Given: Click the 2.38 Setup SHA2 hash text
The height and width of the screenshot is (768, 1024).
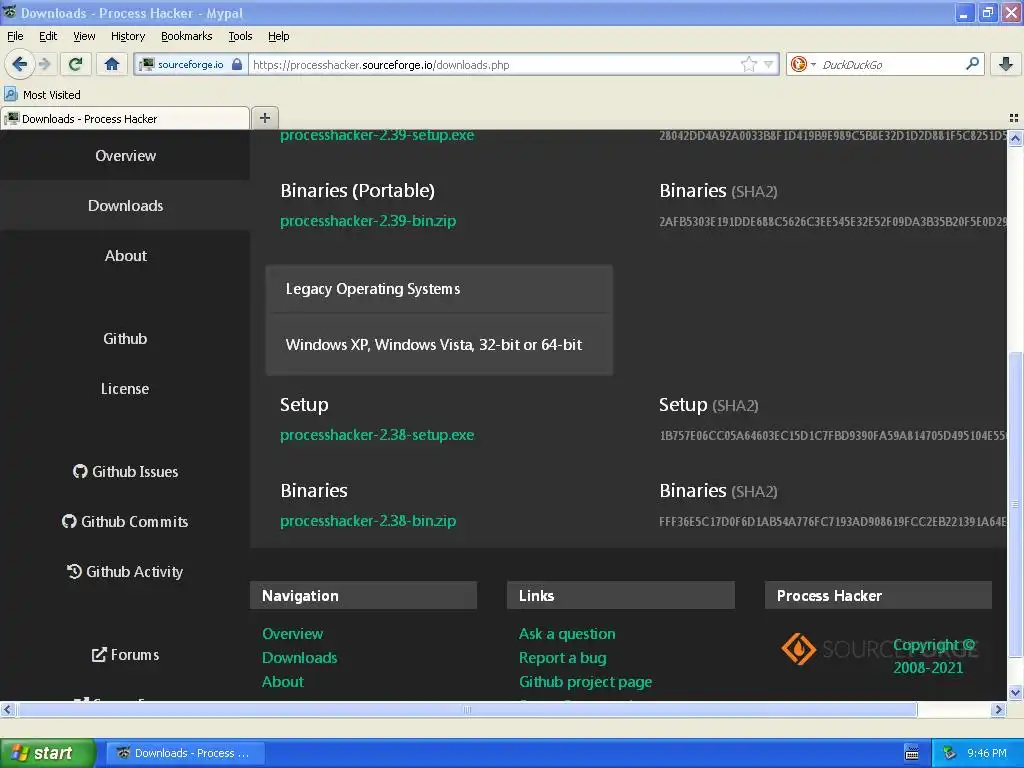Looking at the screenshot, I should click(833, 436).
